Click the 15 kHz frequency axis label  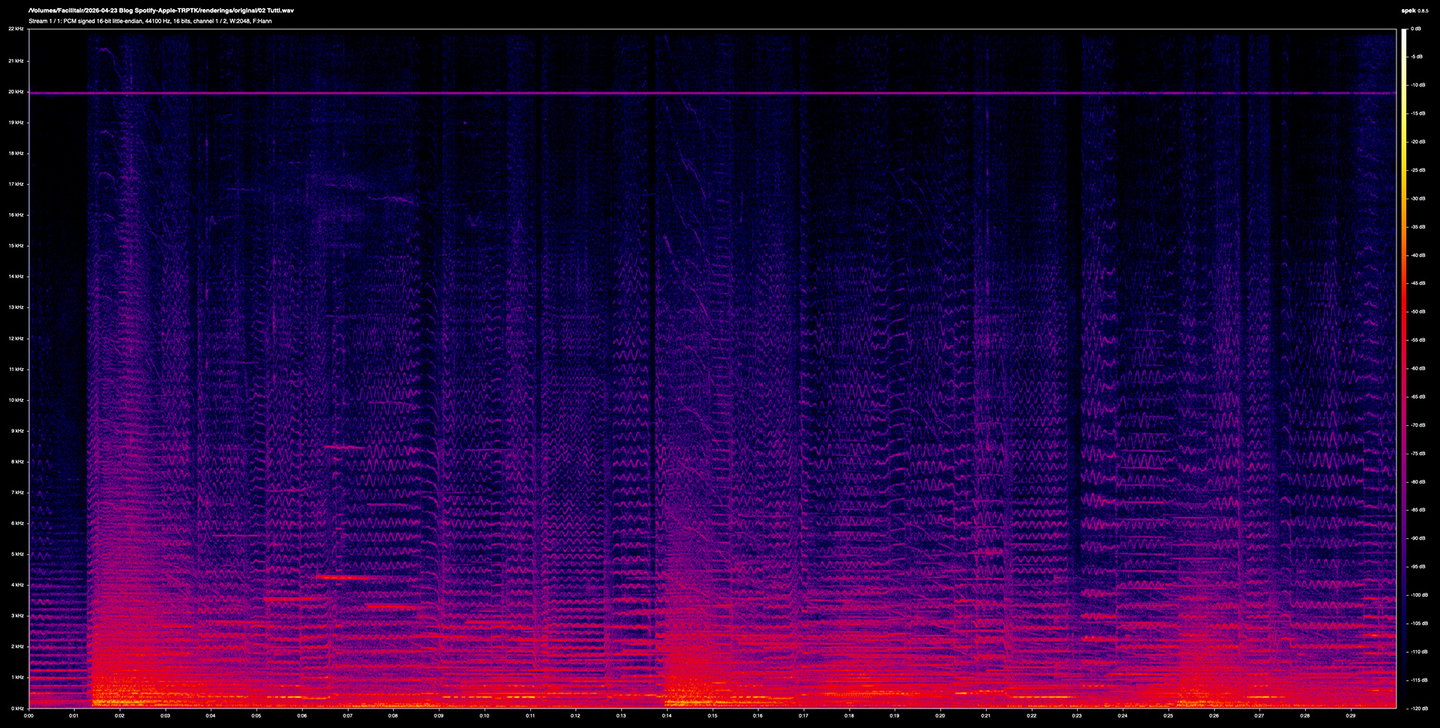click(16, 246)
